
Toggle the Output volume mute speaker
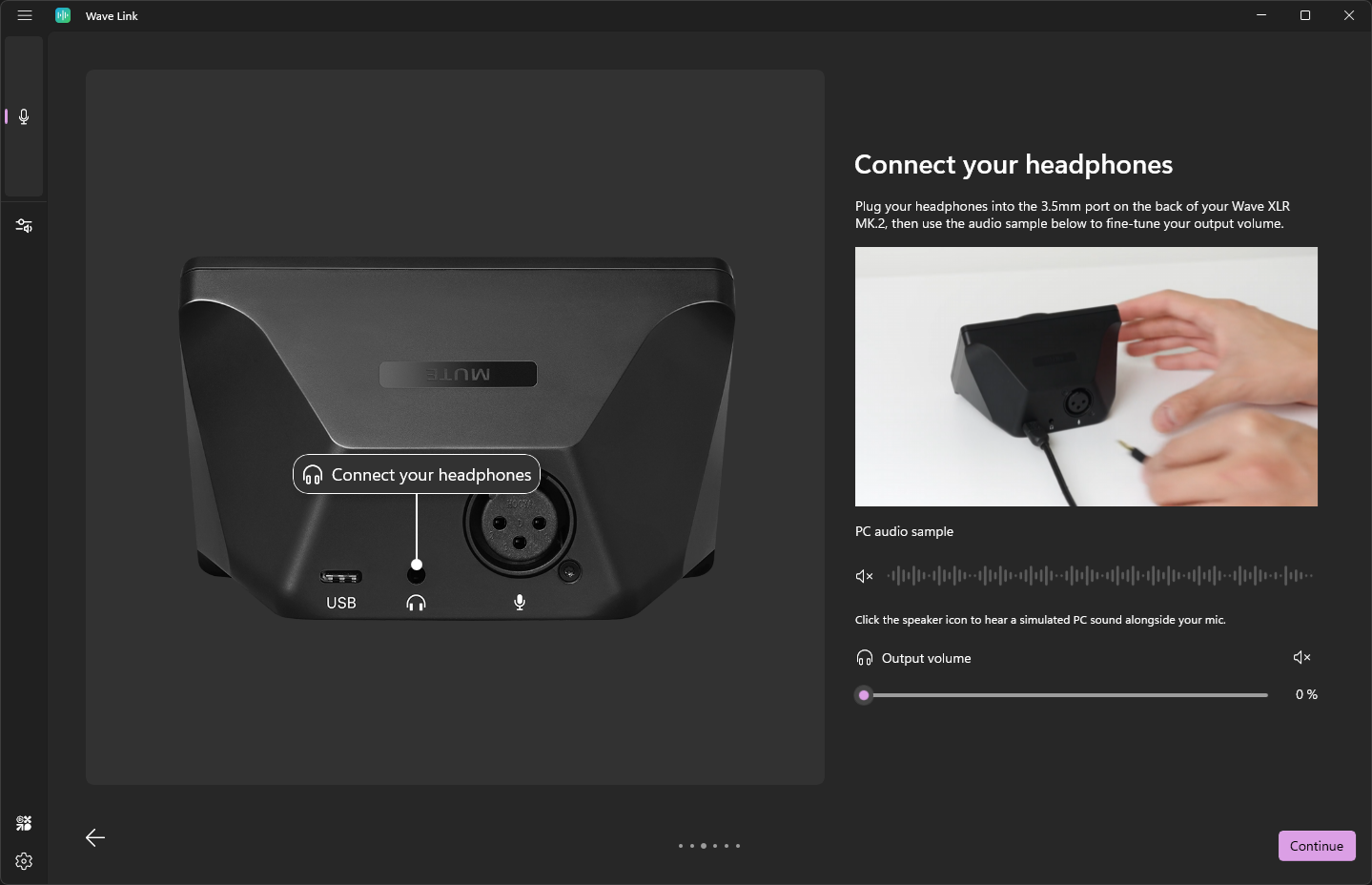click(1301, 657)
